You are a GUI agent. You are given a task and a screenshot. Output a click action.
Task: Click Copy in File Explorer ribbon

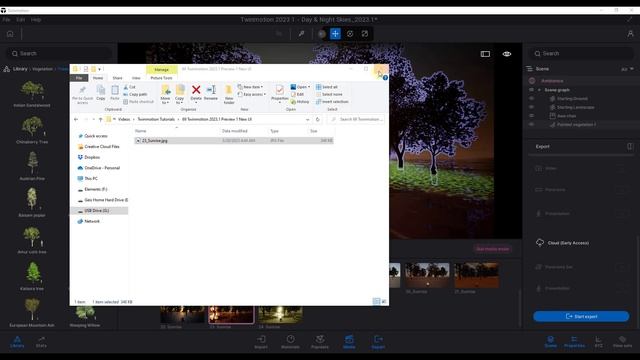(x=100, y=93)
